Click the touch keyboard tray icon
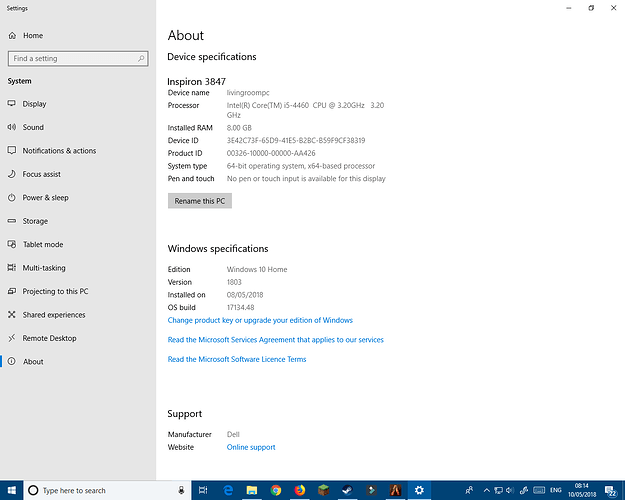The width and height of the screenshot is (625, 500). pyautogui.click(x=539, y=490)
